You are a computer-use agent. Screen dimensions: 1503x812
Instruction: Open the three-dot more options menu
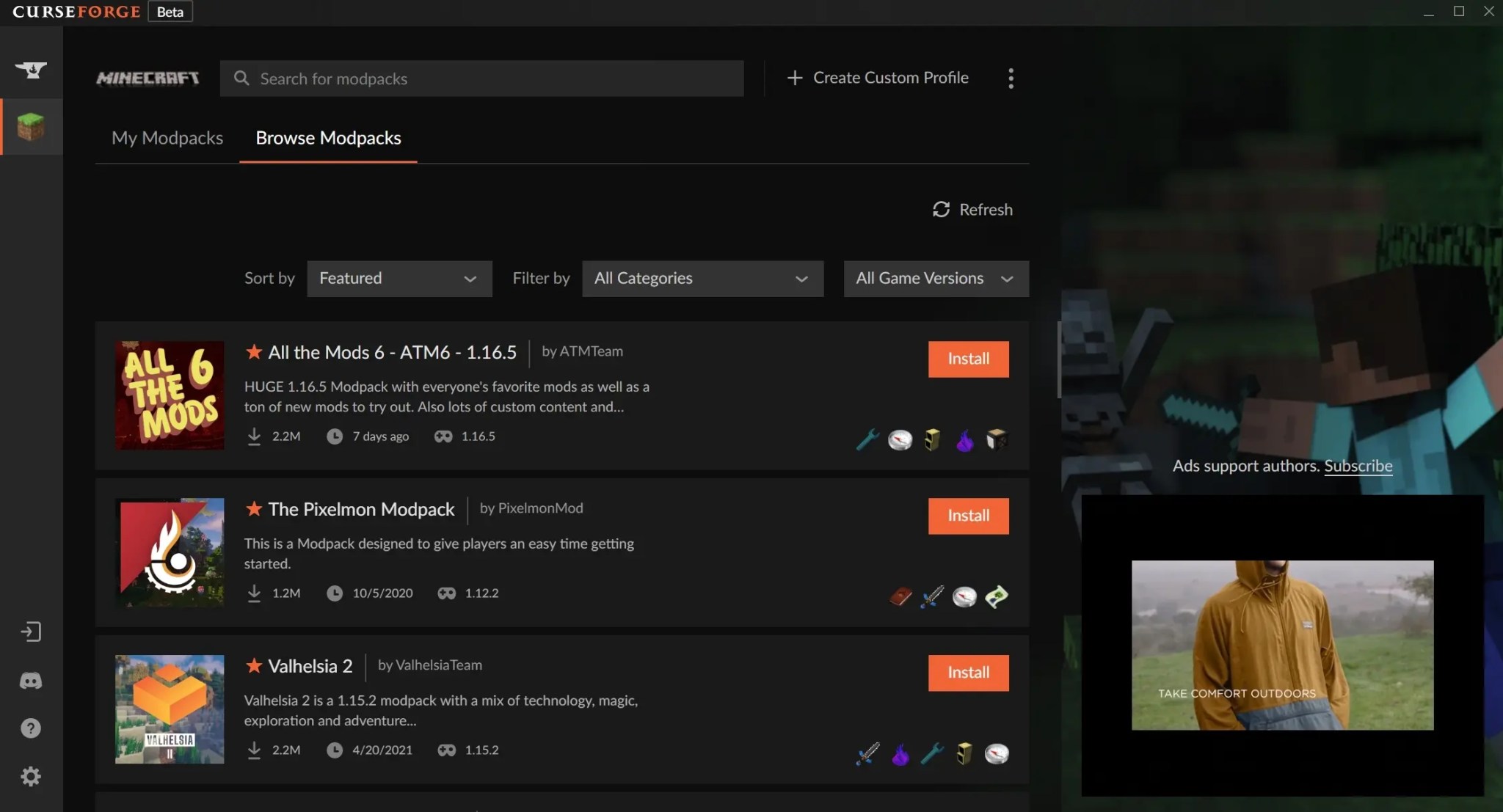(x=1011, y=78)
